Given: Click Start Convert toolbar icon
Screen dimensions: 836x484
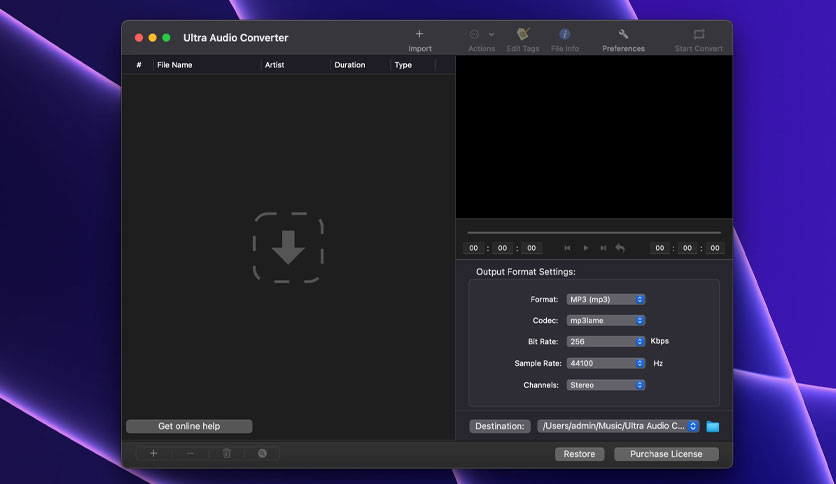Looking at the screenshot, I should (698, 34).
